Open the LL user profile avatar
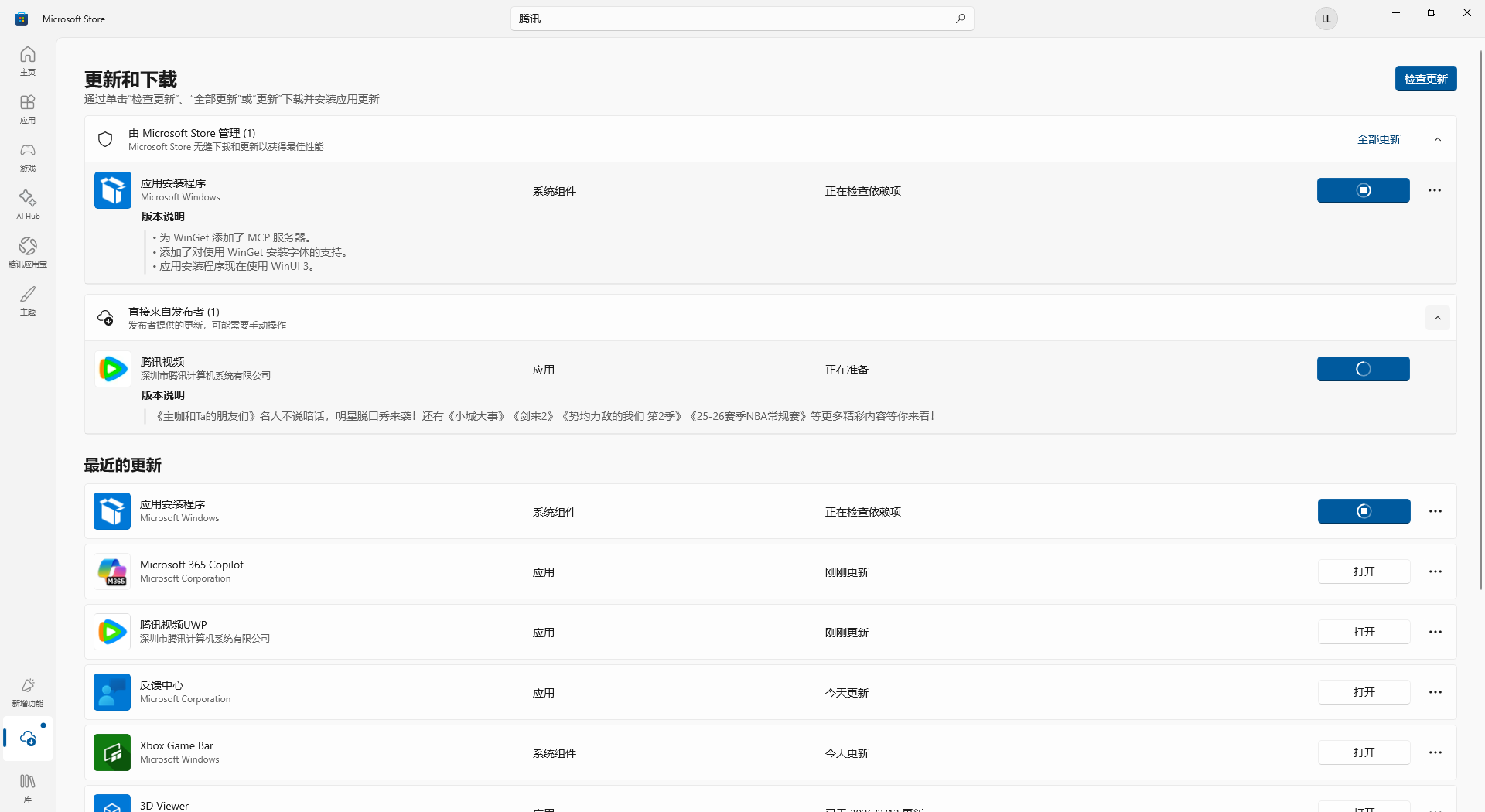Image resolution: width=1485 pixels, height=812 pixels. [1326, 19]
